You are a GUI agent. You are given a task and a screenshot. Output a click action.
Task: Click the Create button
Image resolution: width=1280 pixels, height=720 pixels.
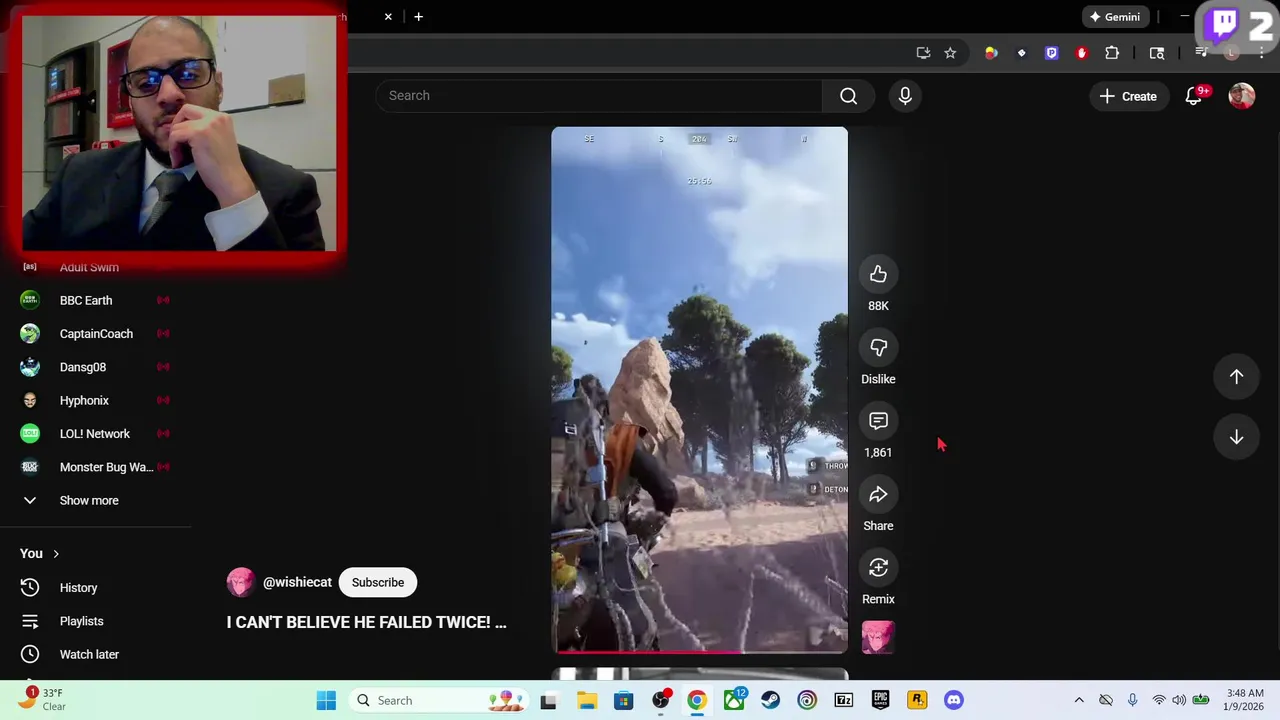pos(1128,96)
